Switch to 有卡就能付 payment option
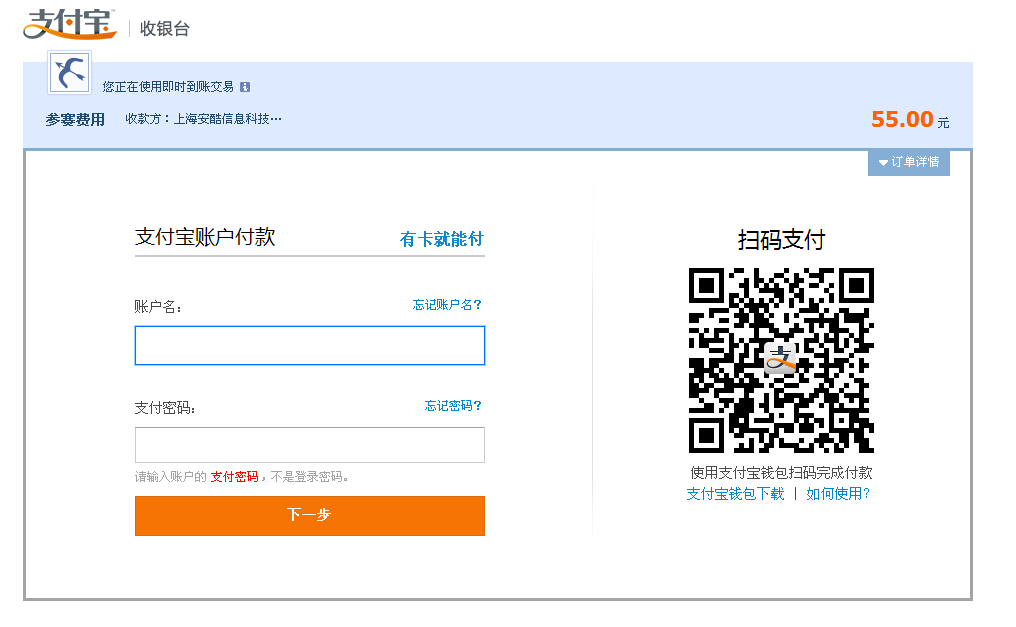Screen dimensions: 1016x627 tap(441, 239)
